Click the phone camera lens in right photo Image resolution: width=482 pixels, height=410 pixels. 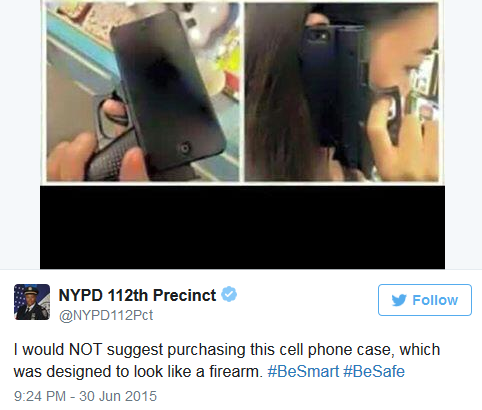[316, 35]
